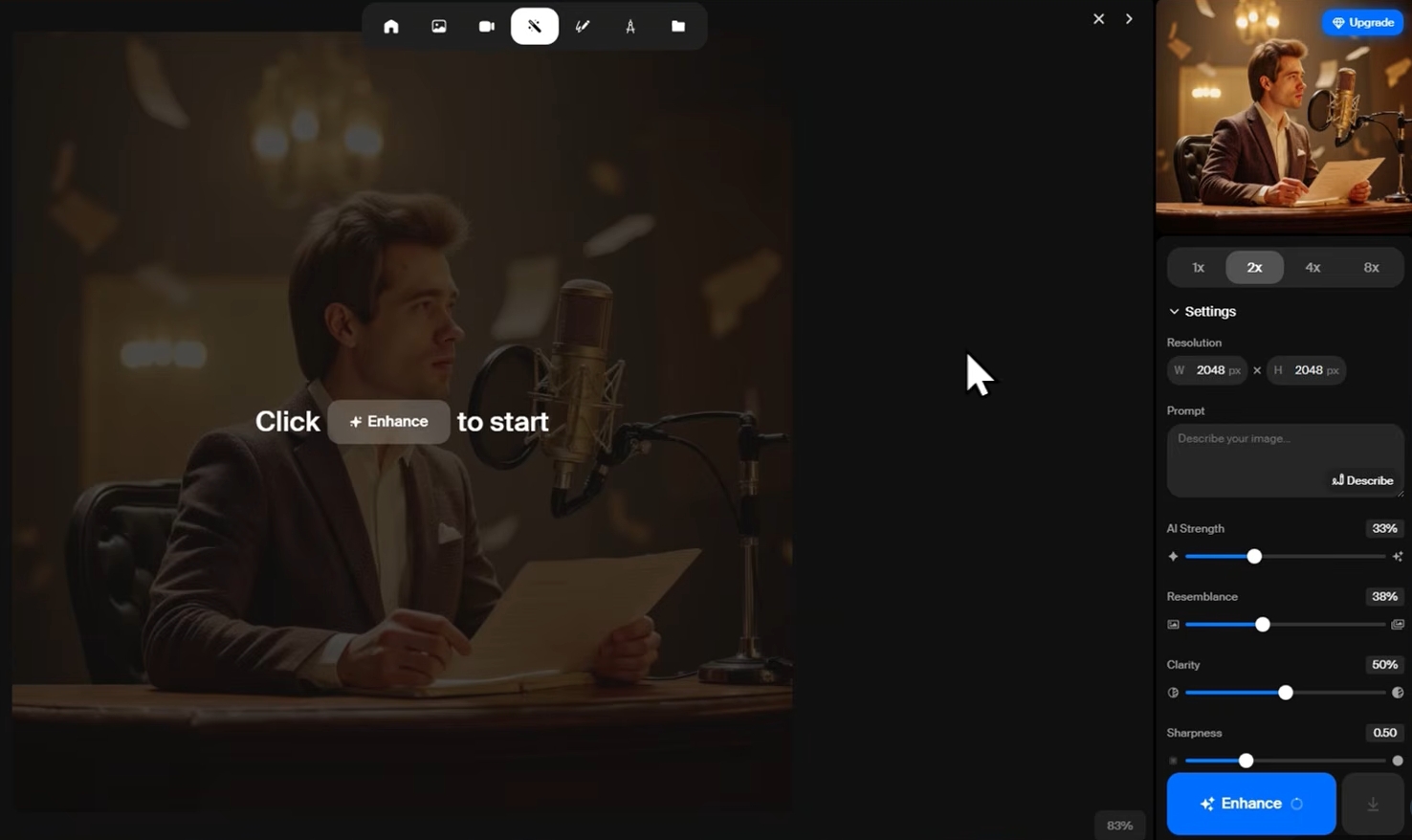Select the Enhancer wand tool
1412x840 pixels.
coord(535,27)
